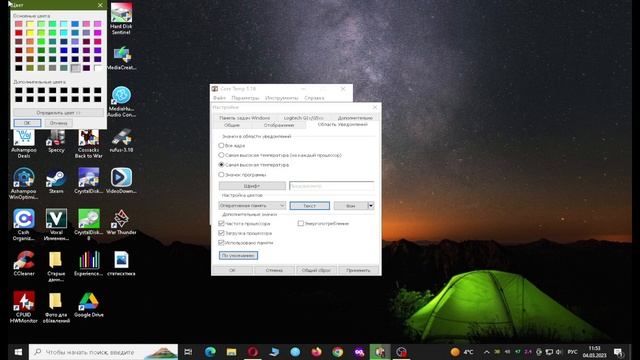Open Cash Organizer desktop icon
Screen dimensions: 640x360
coord(24,224)
